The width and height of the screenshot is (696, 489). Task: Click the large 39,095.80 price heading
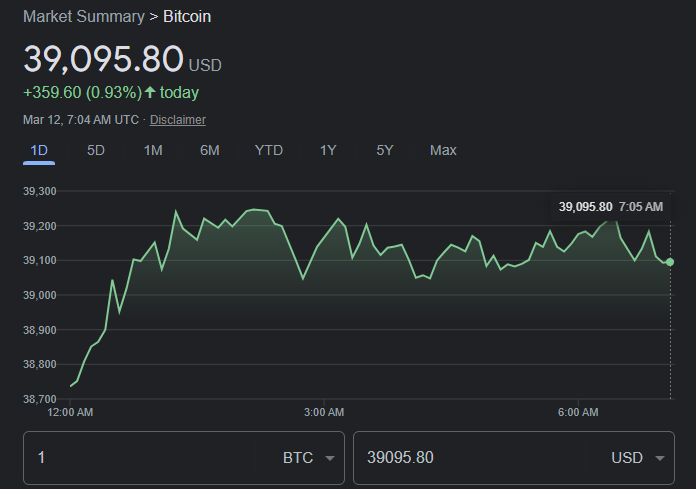103,59
